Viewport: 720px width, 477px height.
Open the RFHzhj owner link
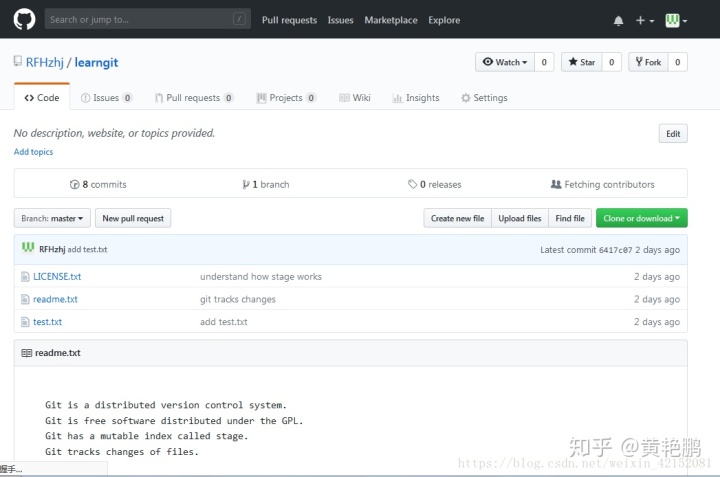click(x=45, y=62)
